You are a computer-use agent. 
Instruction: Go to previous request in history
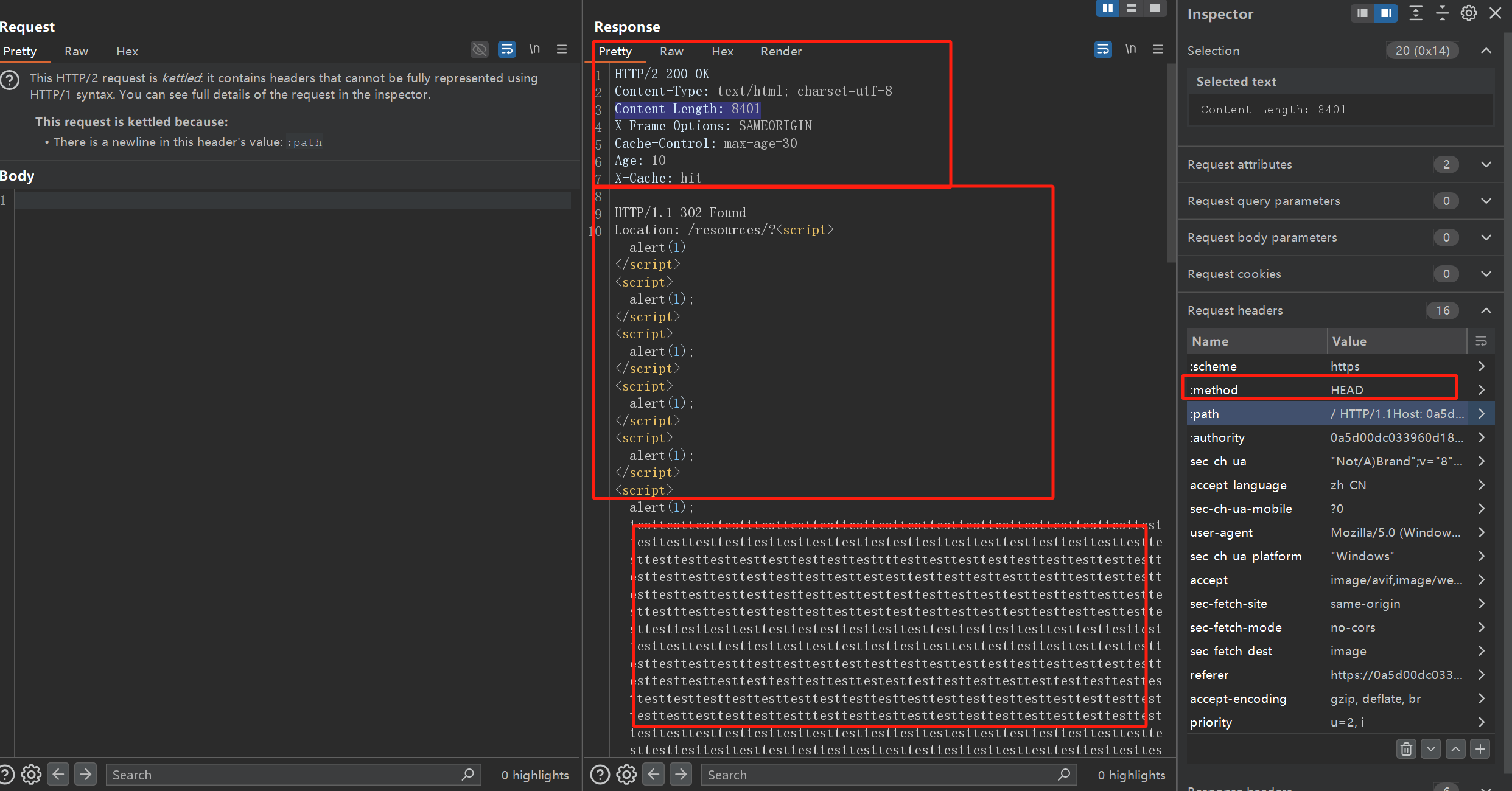[58, 774]
